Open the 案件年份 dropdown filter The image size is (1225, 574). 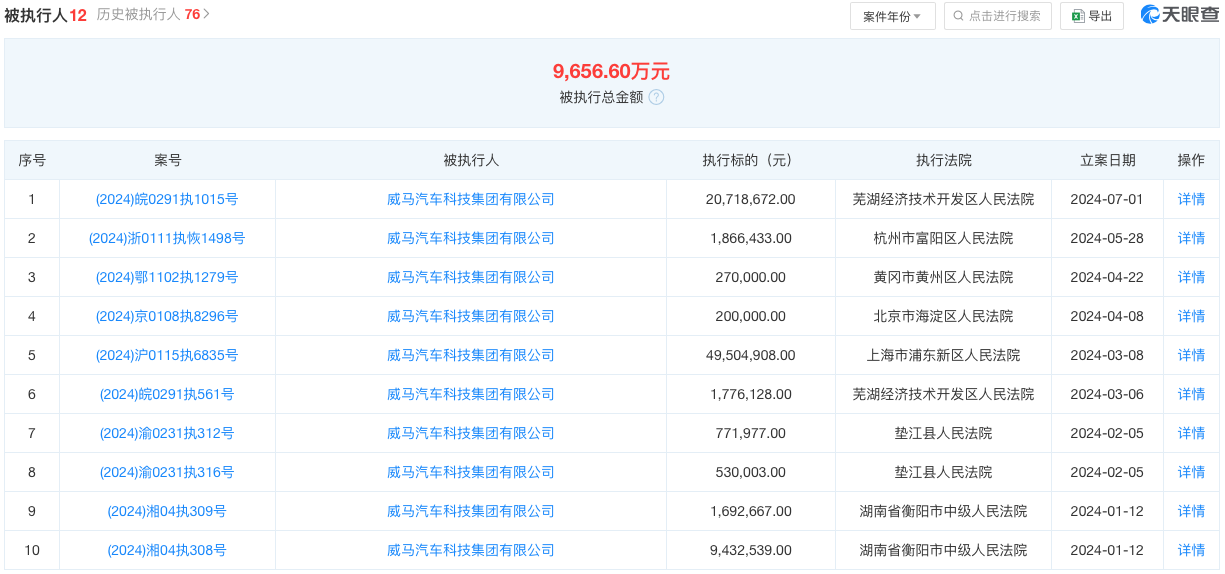click(x=892, y=16)
